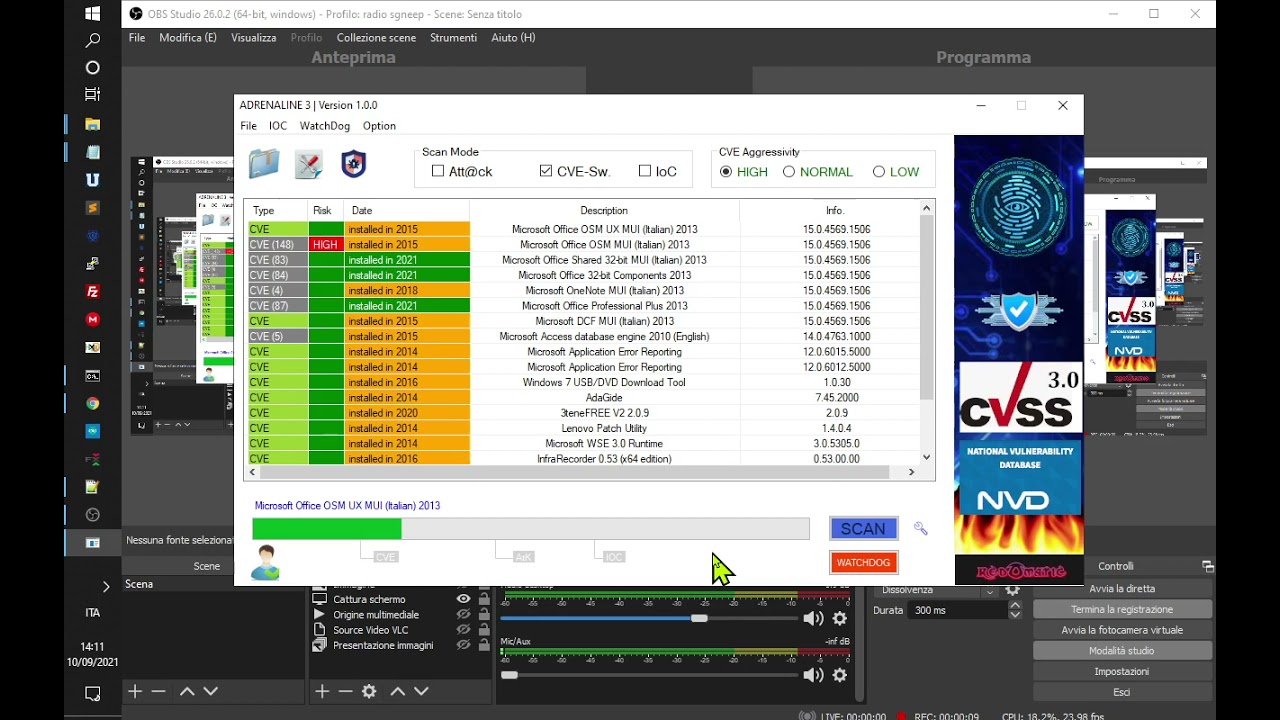Open Adrenaline Option menu
This screenshot has height=720, width=1280.
pyautogui.click(x=379, y=126)
